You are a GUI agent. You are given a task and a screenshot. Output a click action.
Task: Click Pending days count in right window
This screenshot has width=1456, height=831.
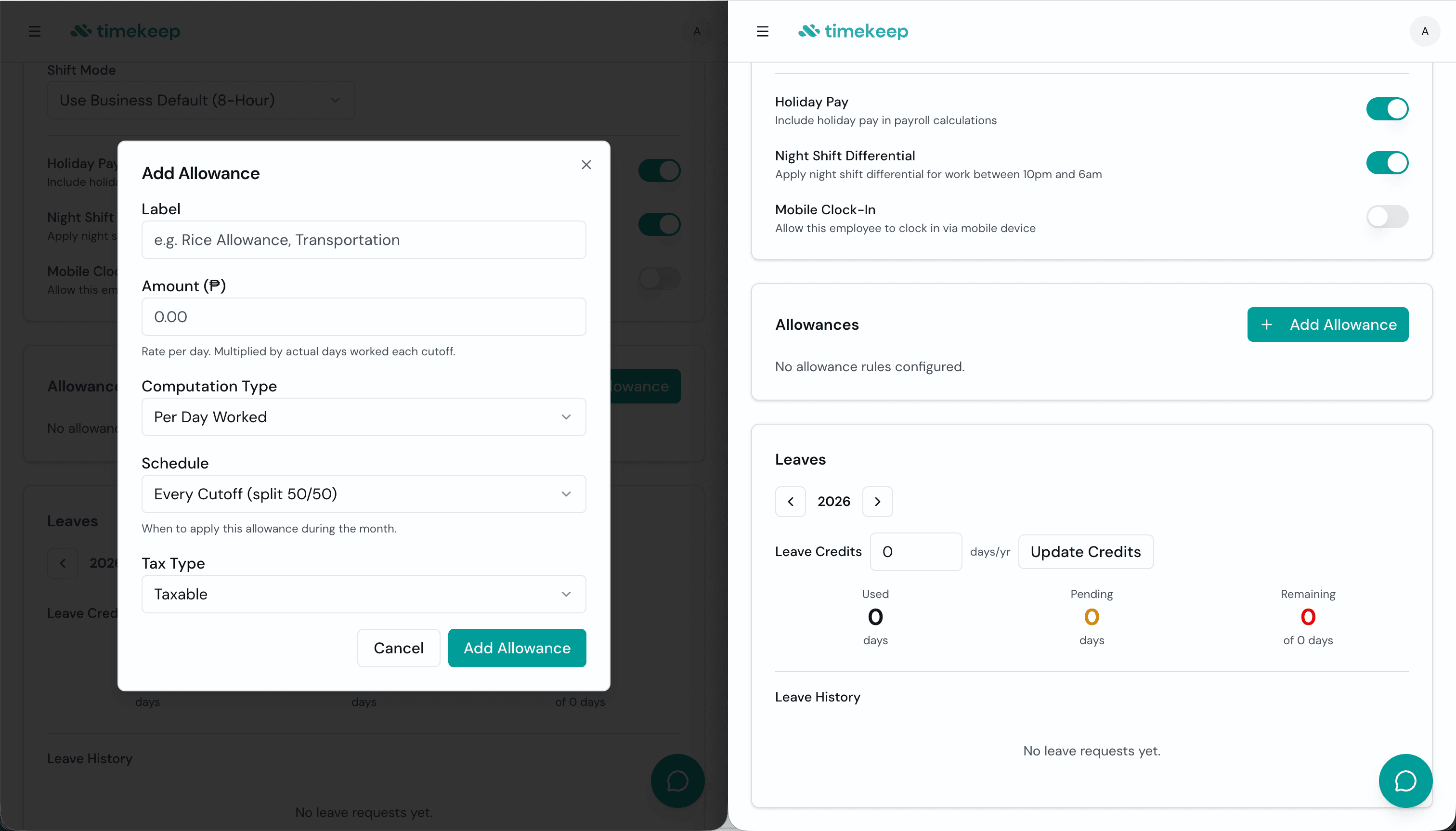pyautogui.click(x=1092, y=617)
